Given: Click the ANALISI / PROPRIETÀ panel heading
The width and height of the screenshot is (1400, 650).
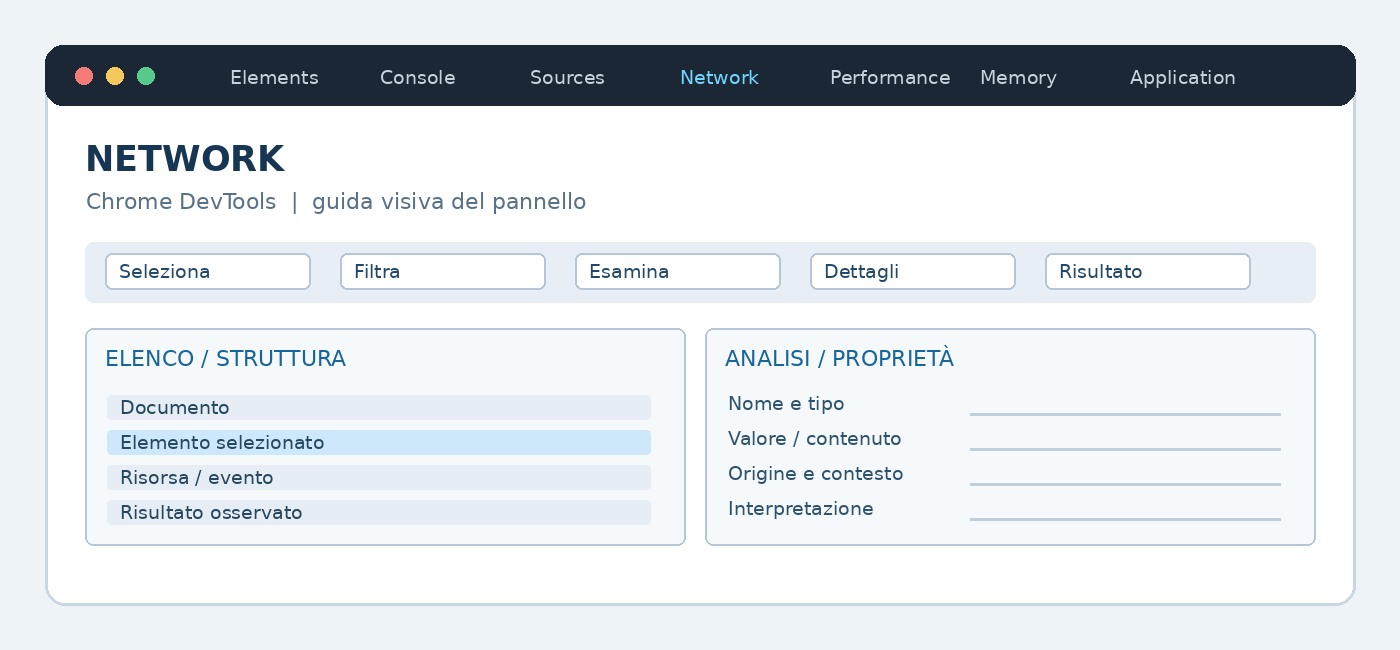Looking at the screenshot, I should [x=839, y=358].
